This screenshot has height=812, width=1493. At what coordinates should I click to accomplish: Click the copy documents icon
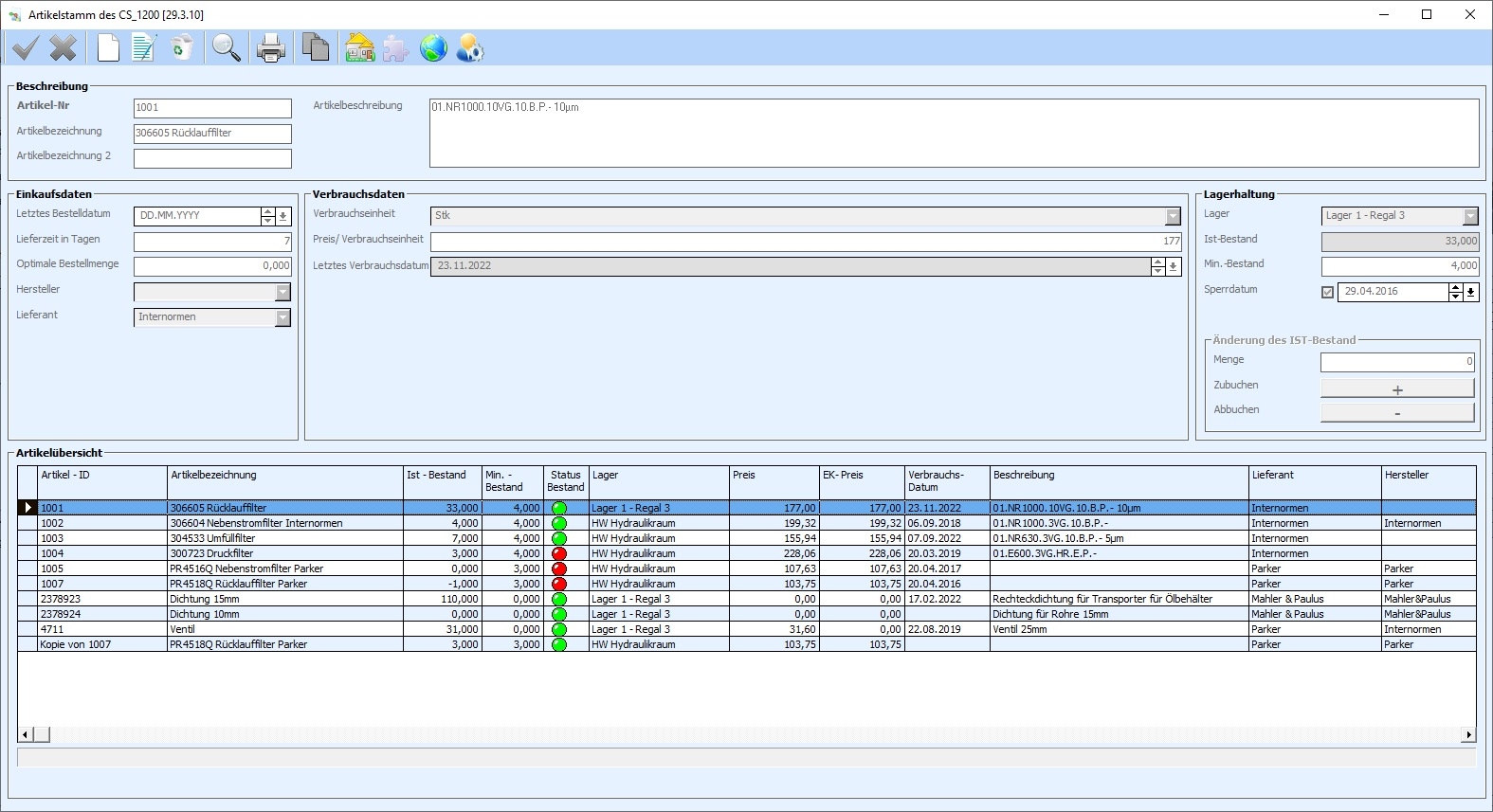point(315,47)
